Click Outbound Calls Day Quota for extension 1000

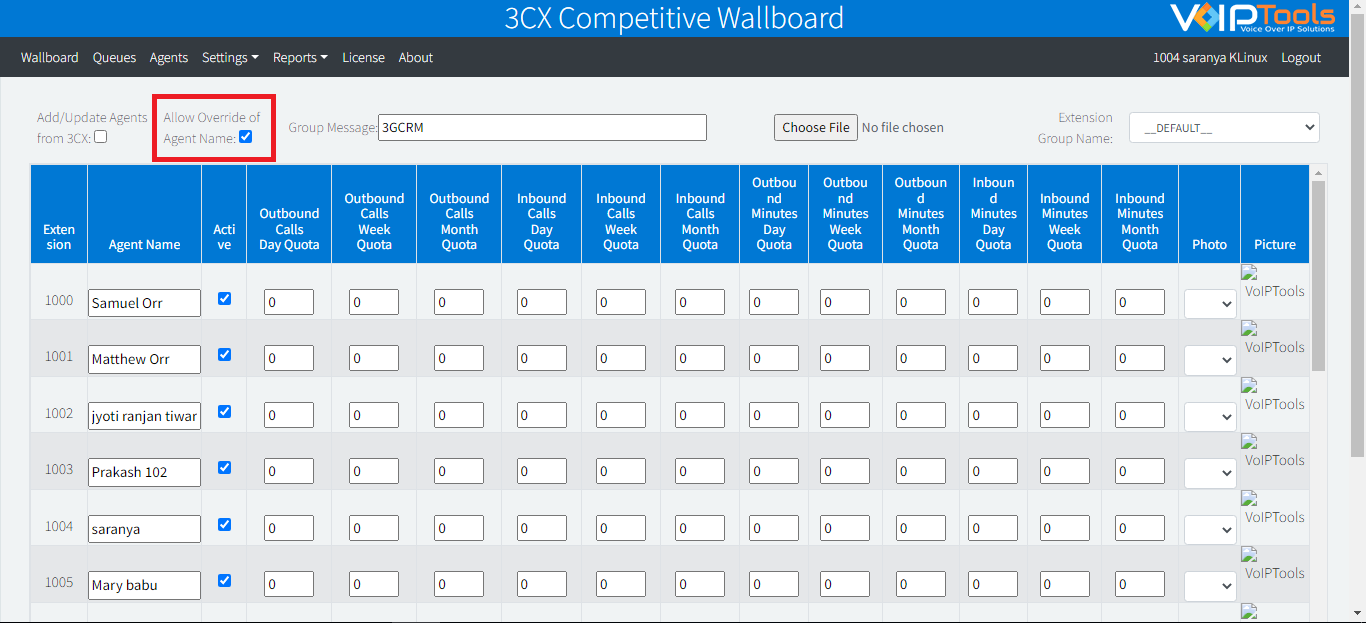coord(289,302)
